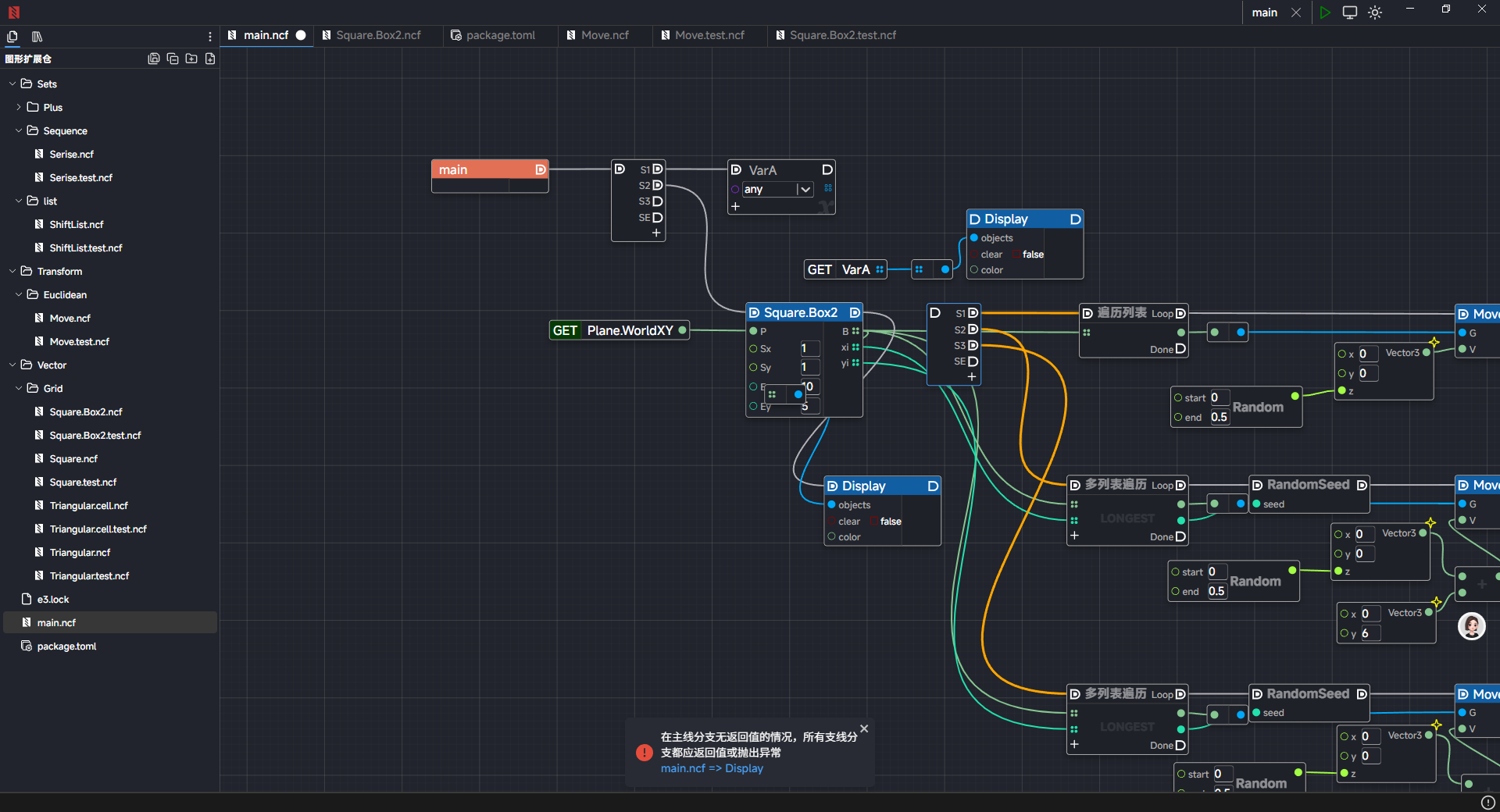
Task: Open the display monitor view icon
Action: tap(1349, 12)
